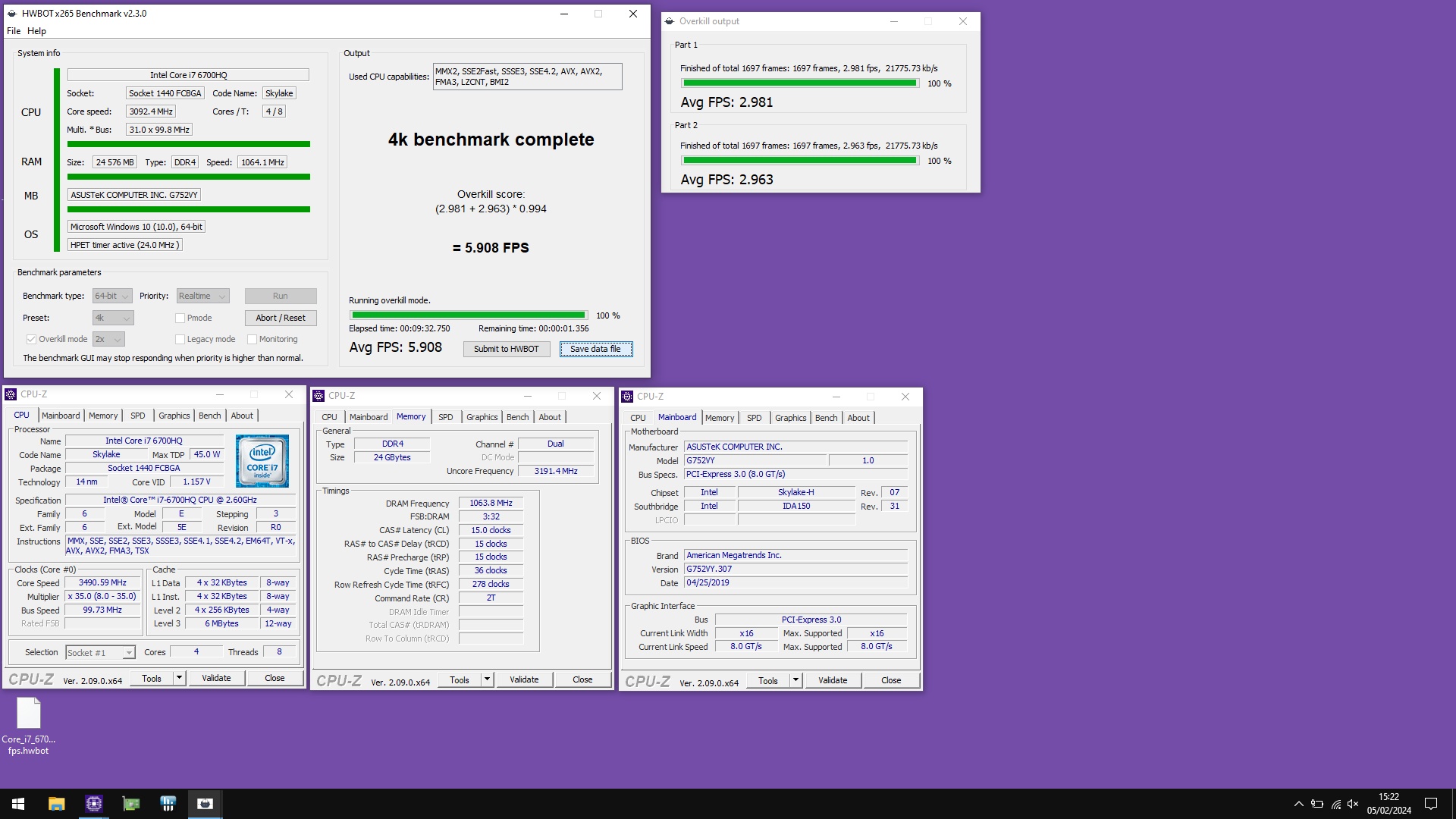
Task: Open the notification center icon
Action: [1431, 804]
